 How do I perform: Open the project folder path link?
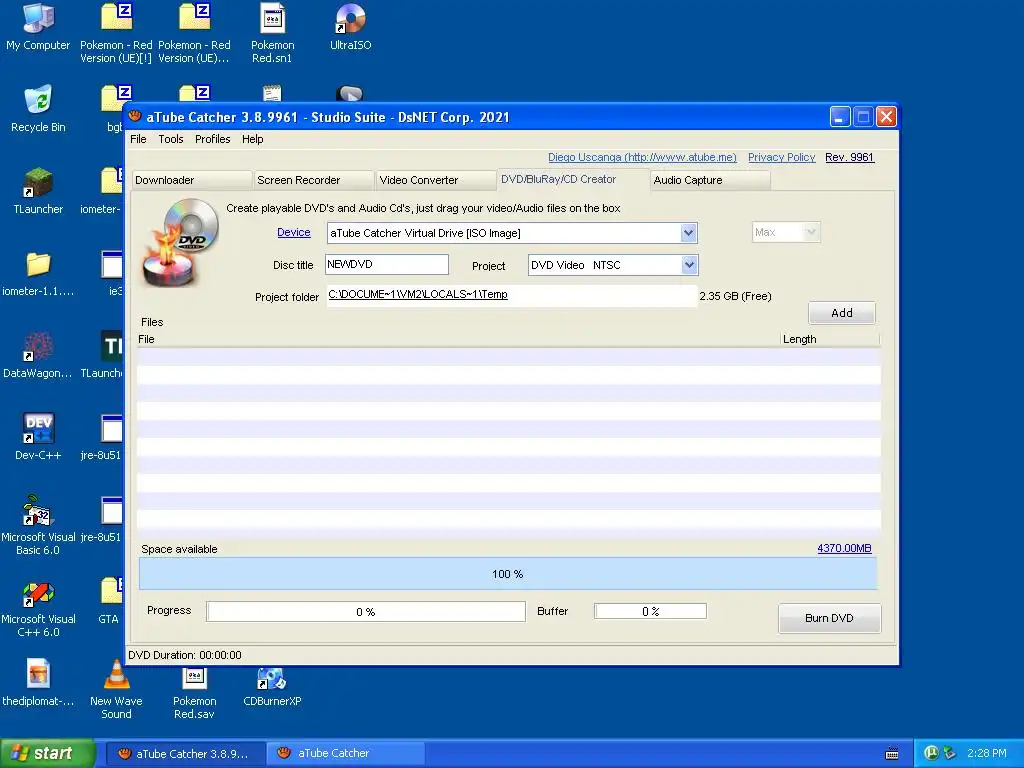[418, 294]
